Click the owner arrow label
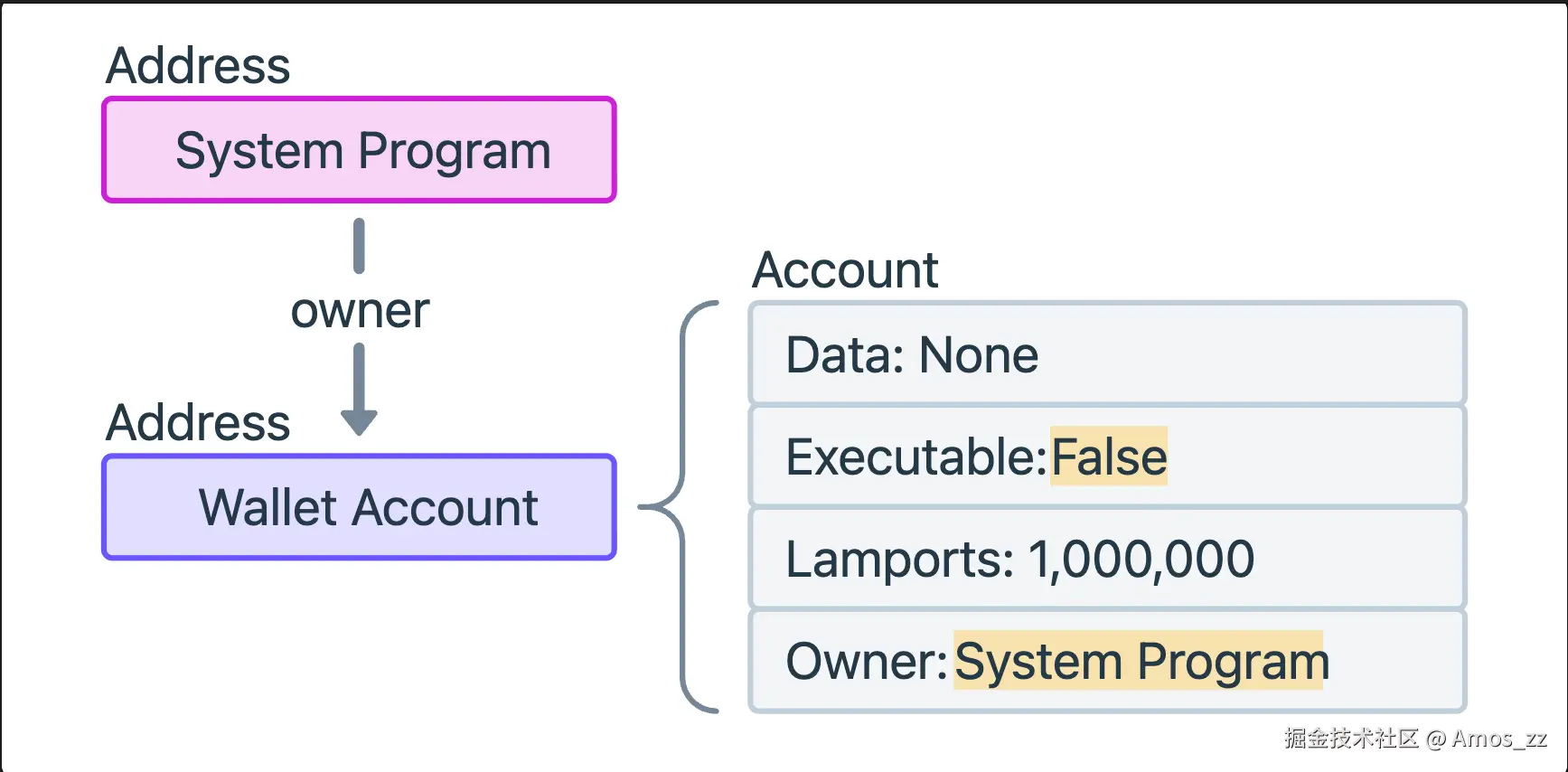 click(360, 311)
